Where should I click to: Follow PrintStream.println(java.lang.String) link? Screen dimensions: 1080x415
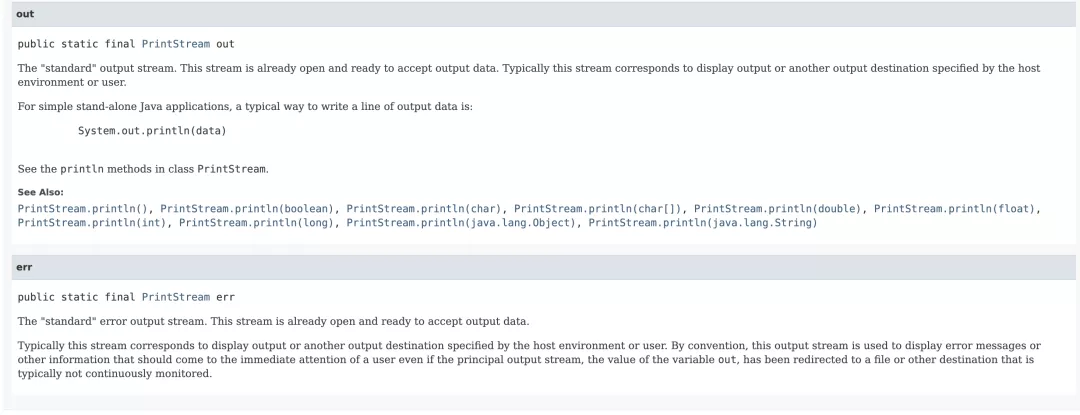703,222
